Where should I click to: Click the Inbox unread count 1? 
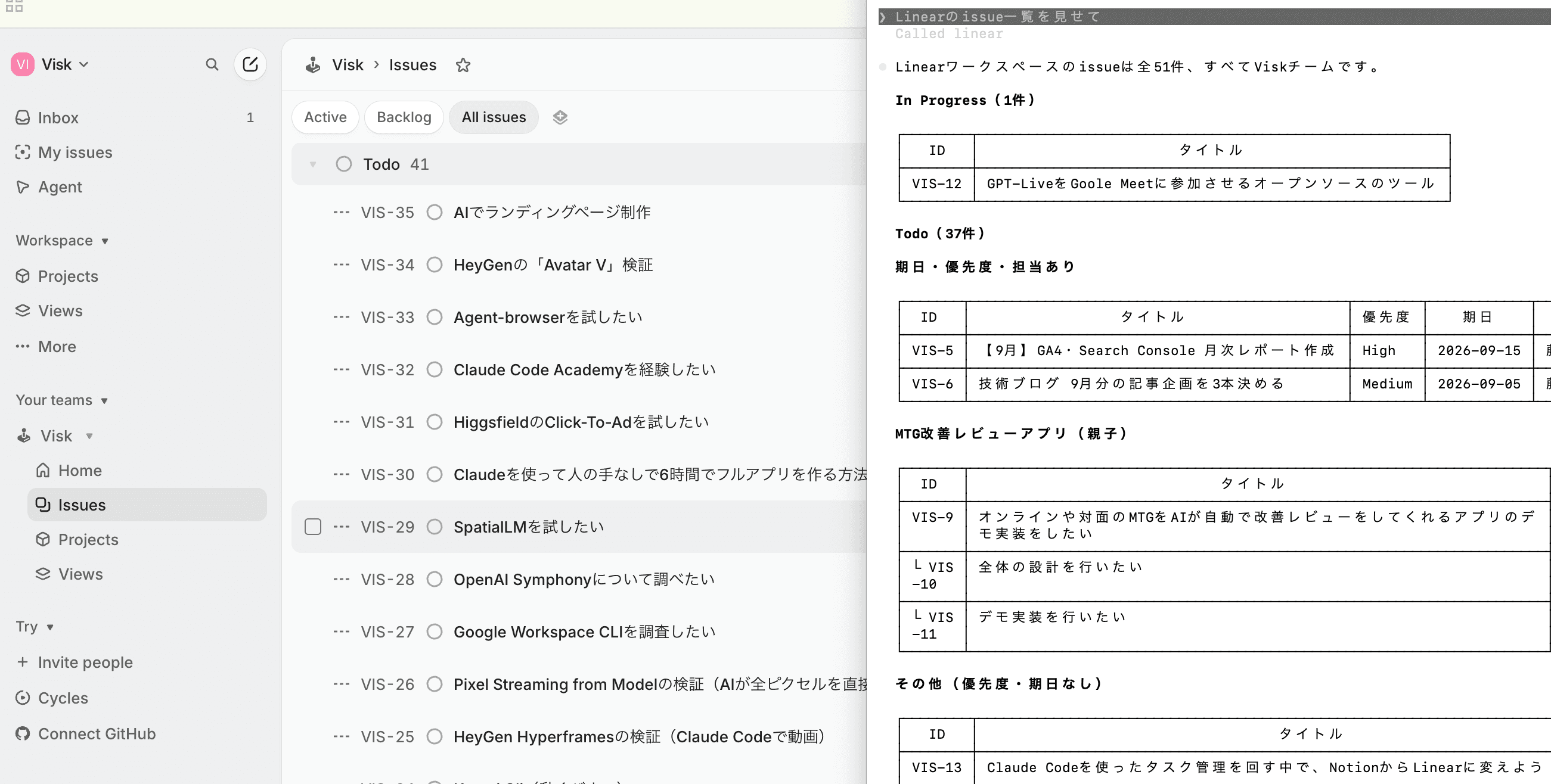point(250,117)
